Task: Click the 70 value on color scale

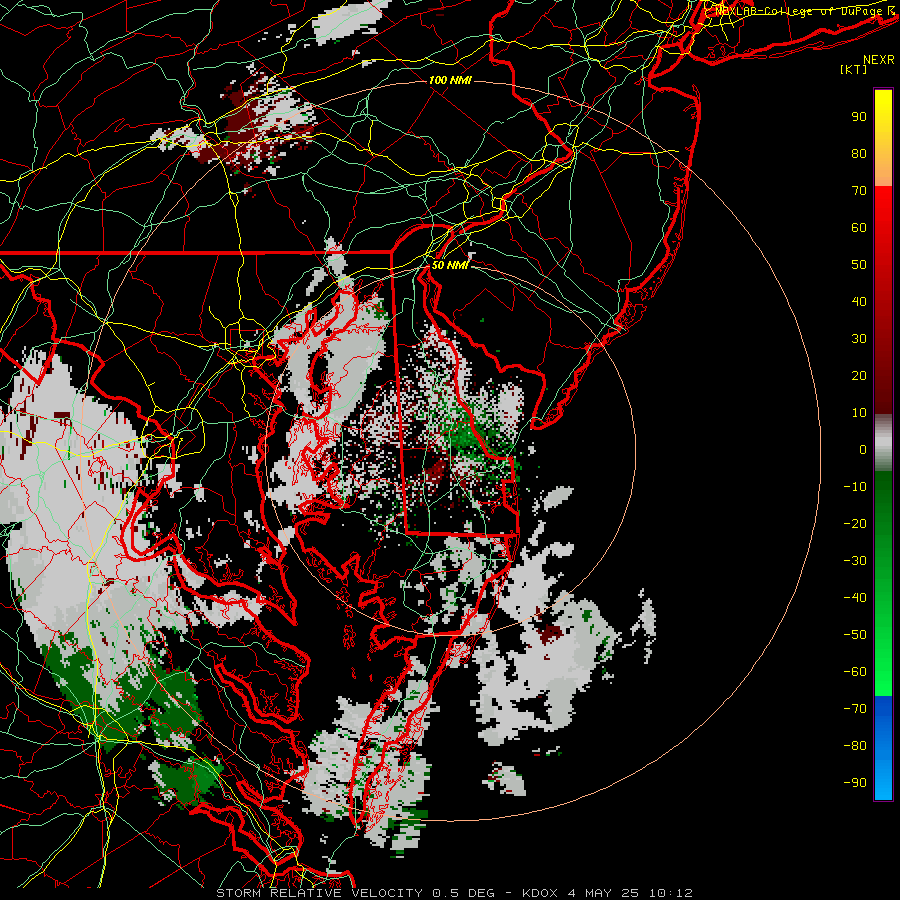Action: (859, 191)
